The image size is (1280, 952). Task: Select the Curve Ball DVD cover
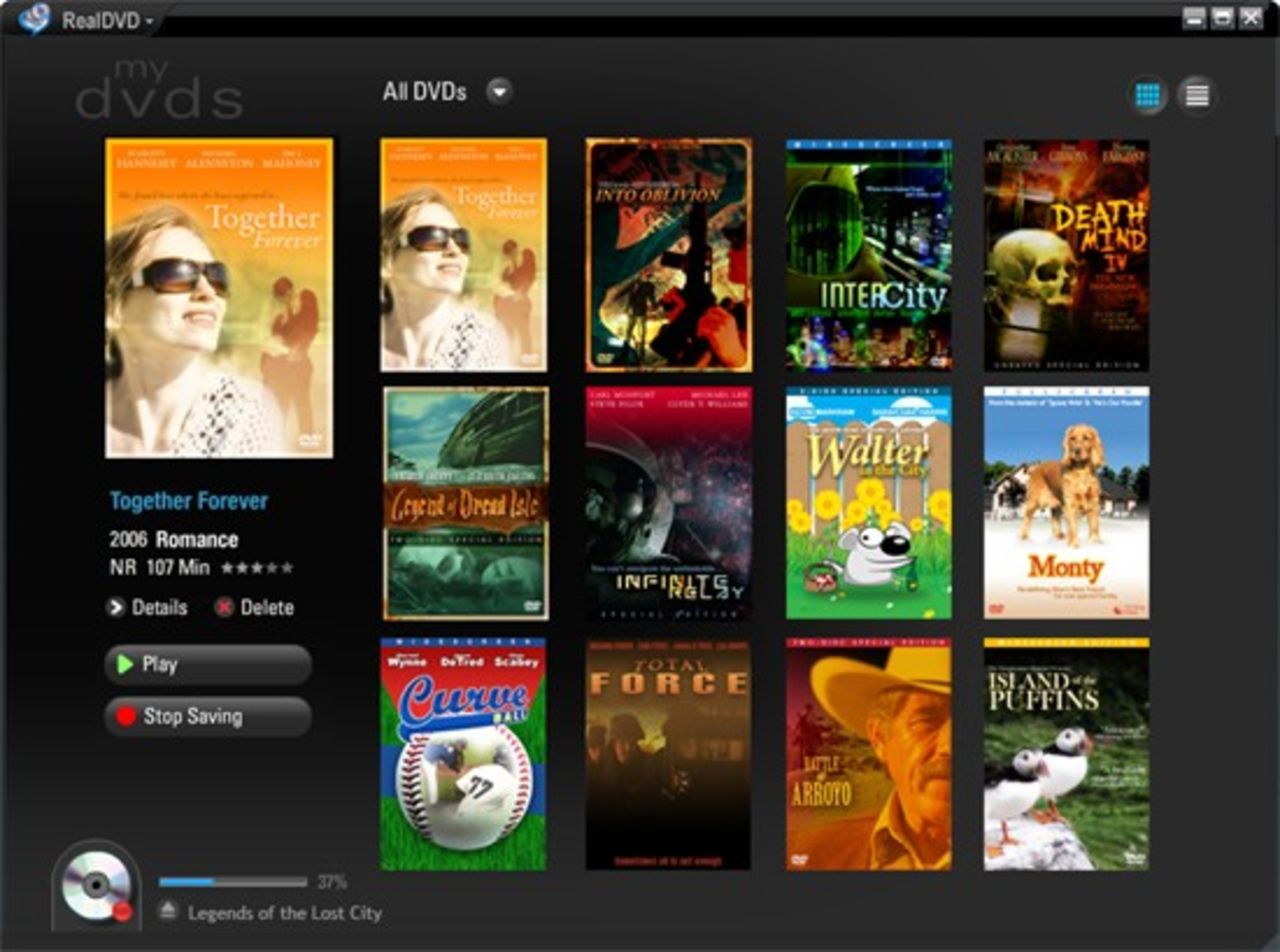pos(463,754)
